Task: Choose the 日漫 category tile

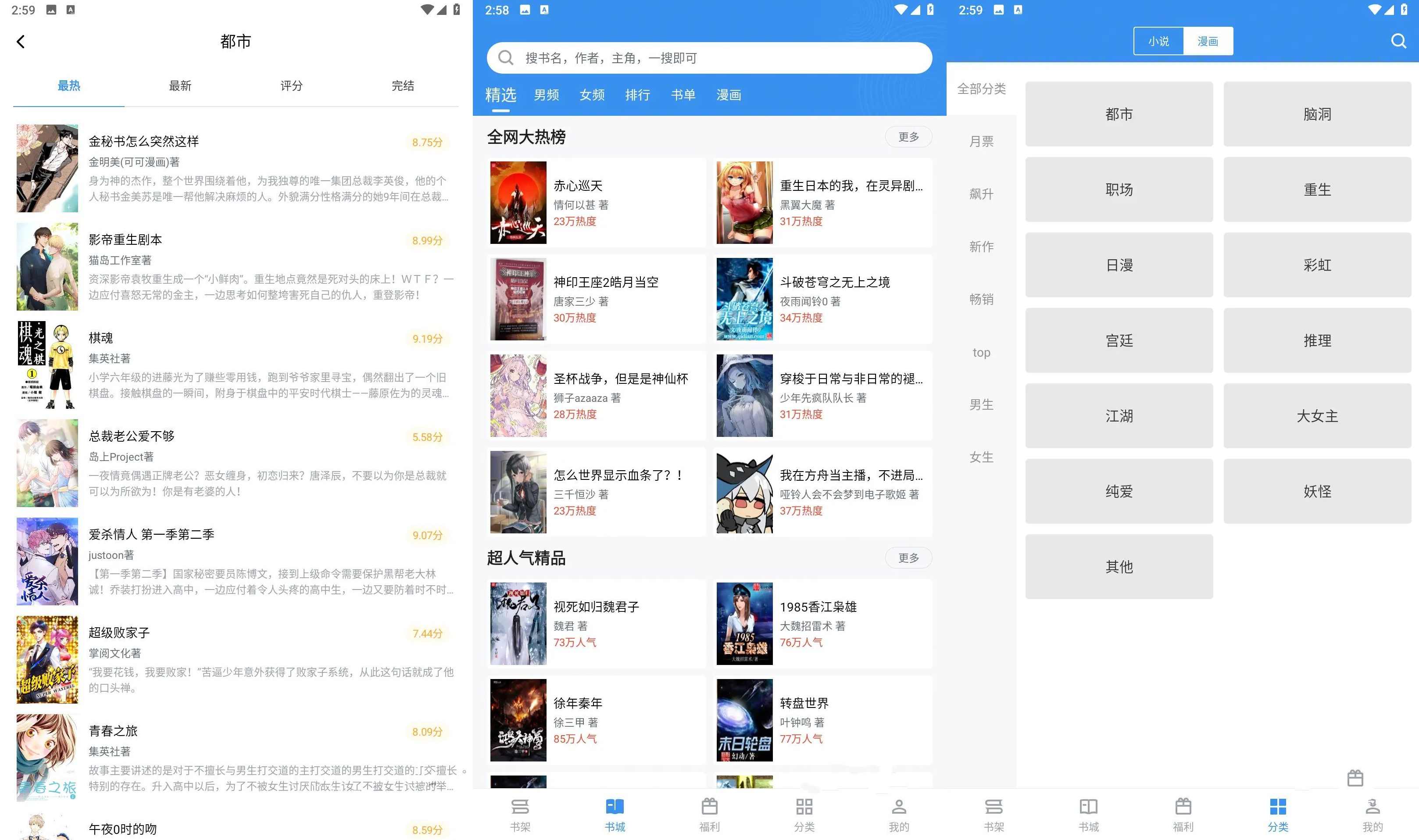Action: (x=1119, y=265)
